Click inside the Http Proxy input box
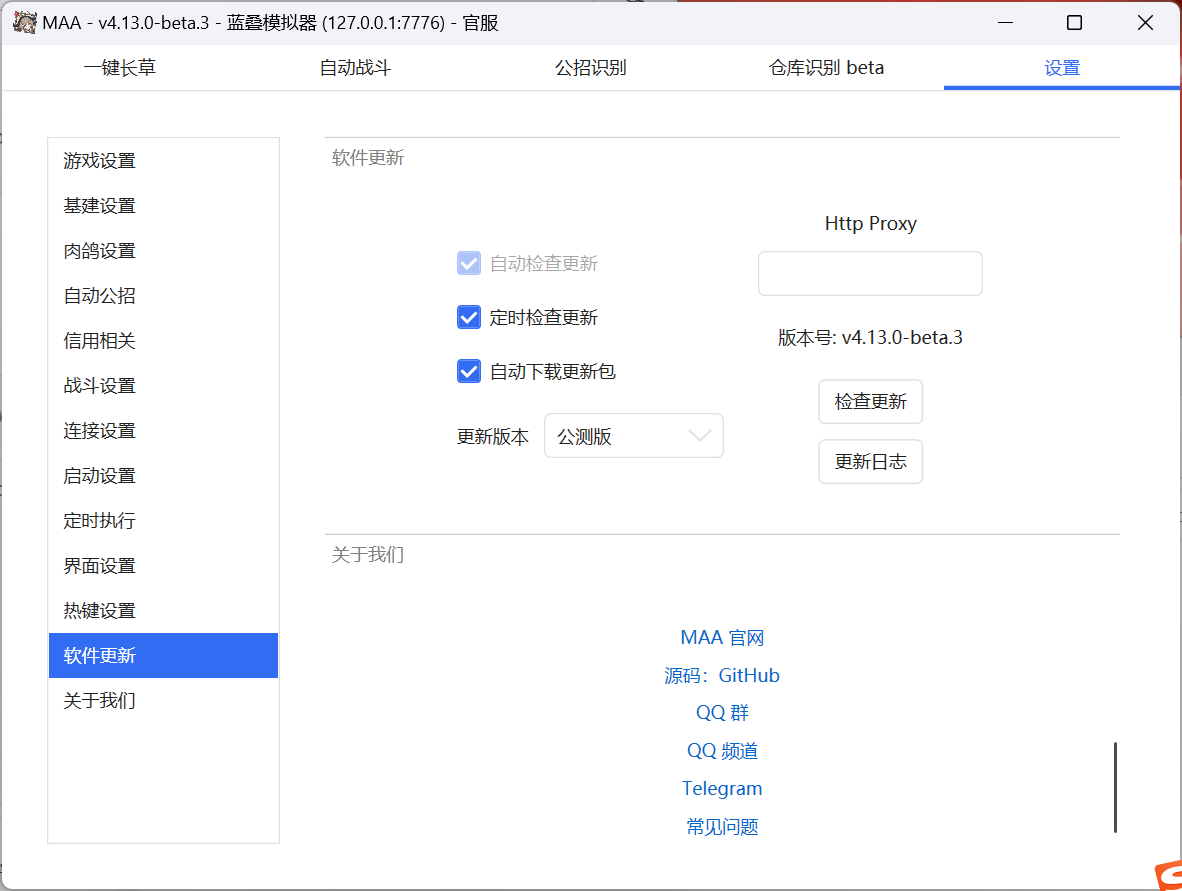This screenshot has width=1182, height=891. [x=870, y=273]
